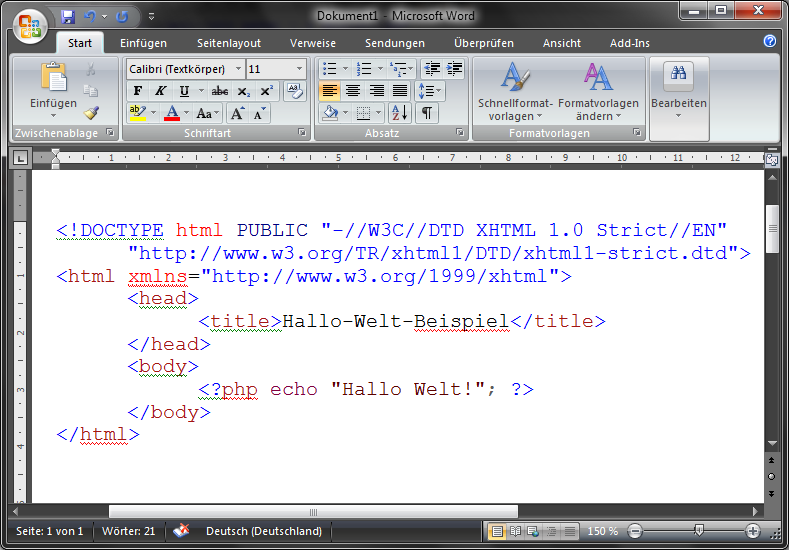The width and height of the screenshot is (789, 550).
Task: Open Überprüfen tab
Action: pyautogui.click(x=484, y=43)
